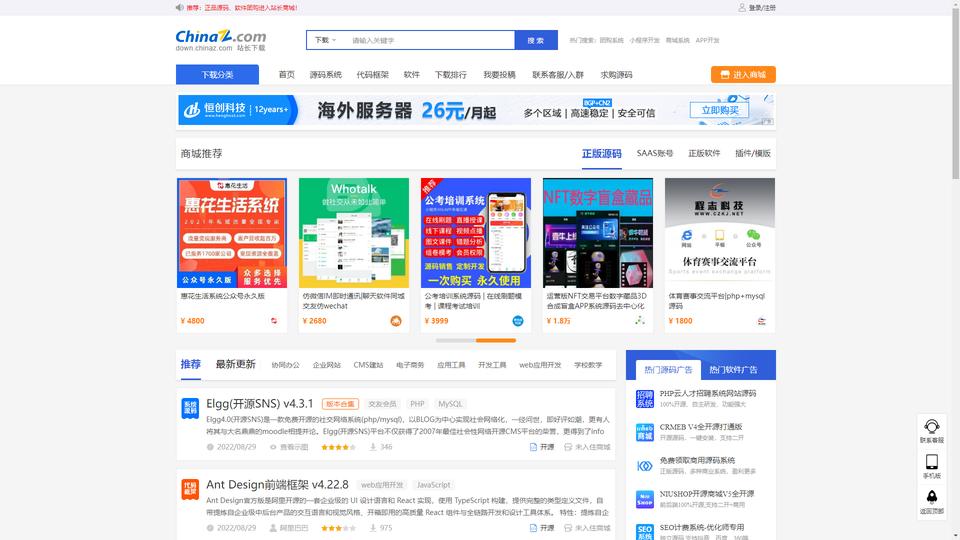960x540 pixels.
Task: Open the Elgg(开源SNS) v4.3.1 title
Action: point(260,404)
